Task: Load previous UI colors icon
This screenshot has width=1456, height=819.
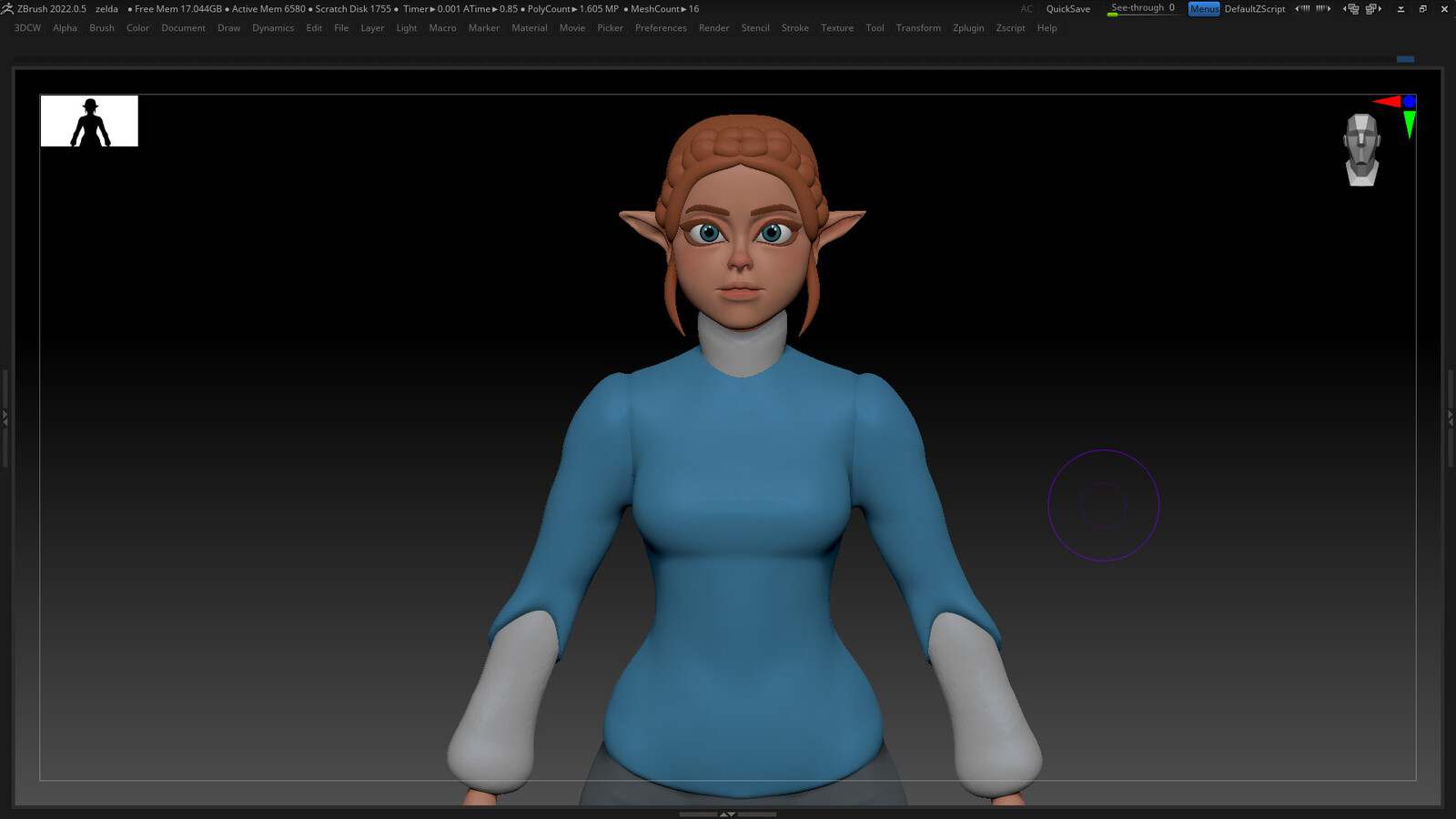Action: coord(1302,9)
